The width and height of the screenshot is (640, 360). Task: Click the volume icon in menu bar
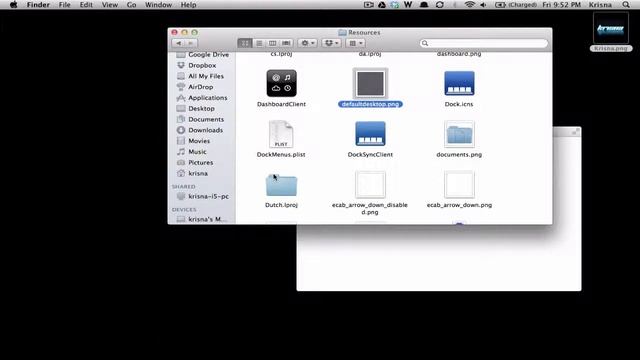(x=483, y=5)
